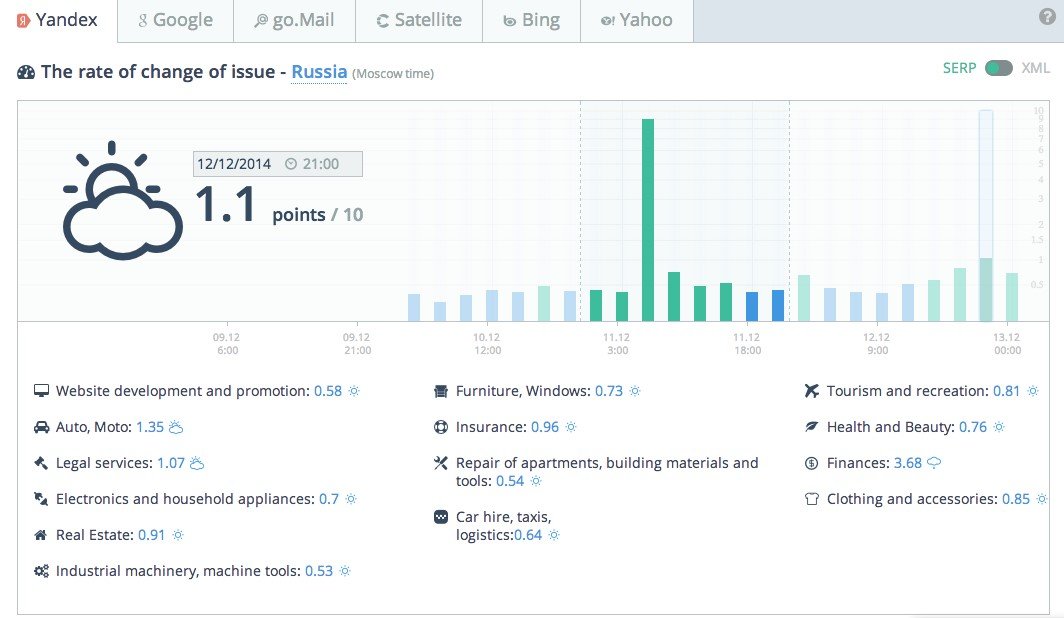This screenshot has width=1064, height=618.
Task: Click the 11.12 3:00 axis label
Action: tap(617, 344)
